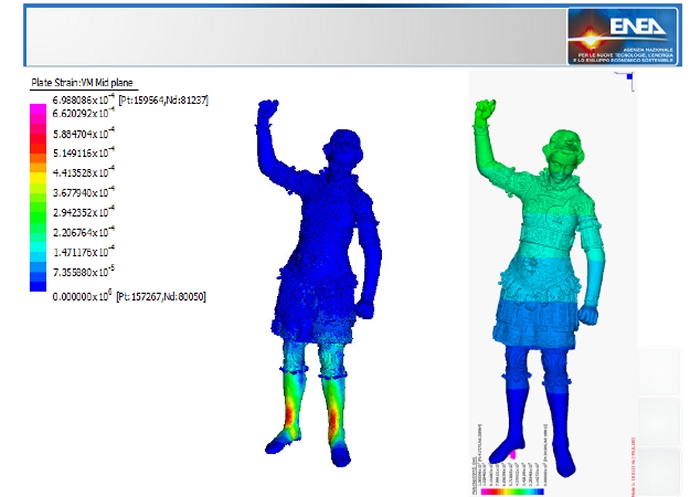The width and height of the screenshot is (700, 497).
Task: Select the dark blue band at the legend bottom
Action: tap(38, 284)
